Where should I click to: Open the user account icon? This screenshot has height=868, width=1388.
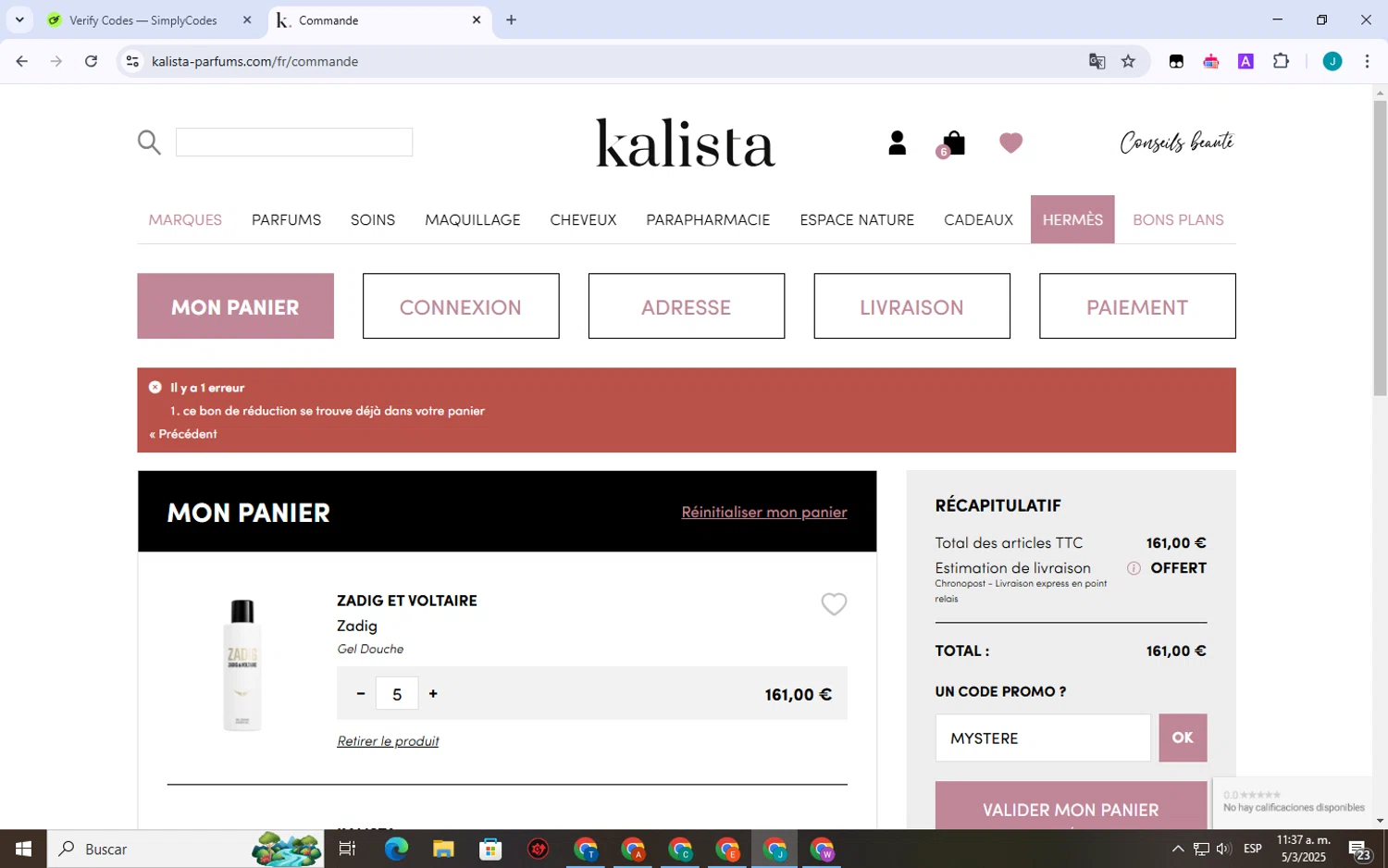click(x=897, y=143)
